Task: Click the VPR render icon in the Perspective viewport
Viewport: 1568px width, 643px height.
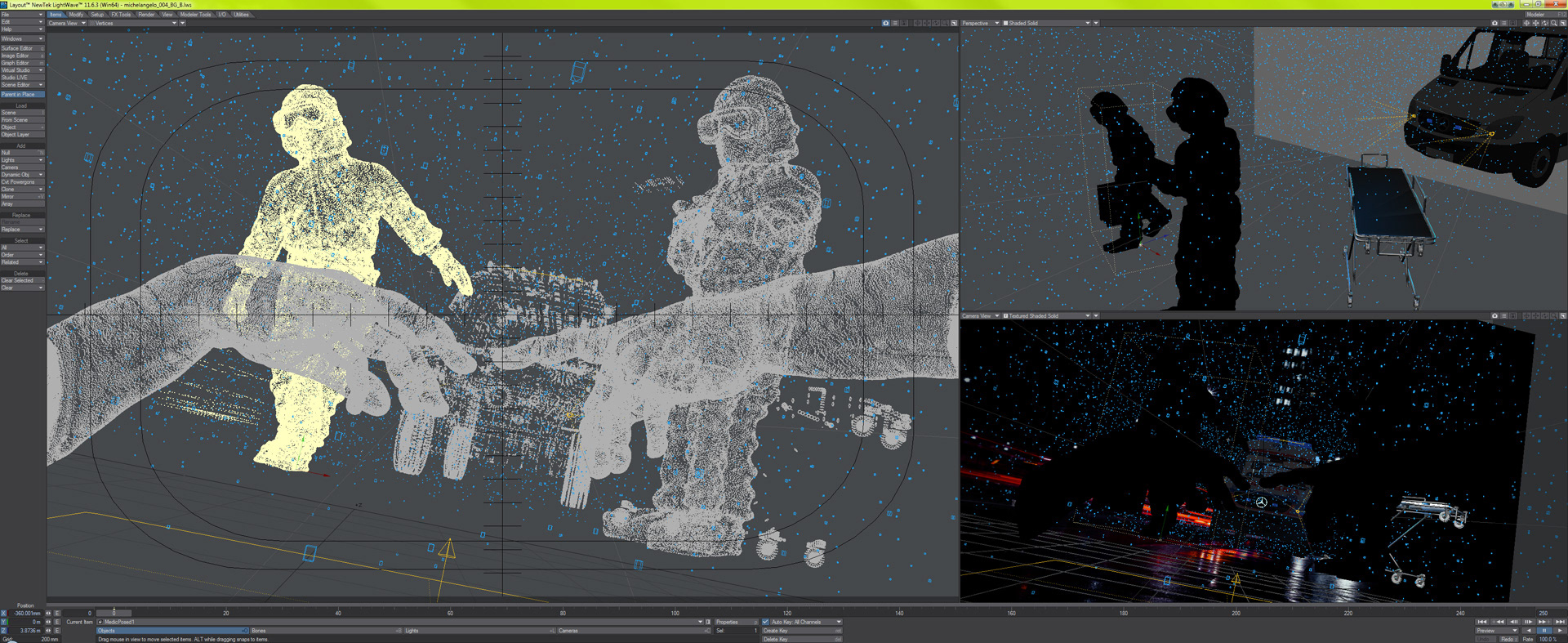Action: [x=1494, y=23]
